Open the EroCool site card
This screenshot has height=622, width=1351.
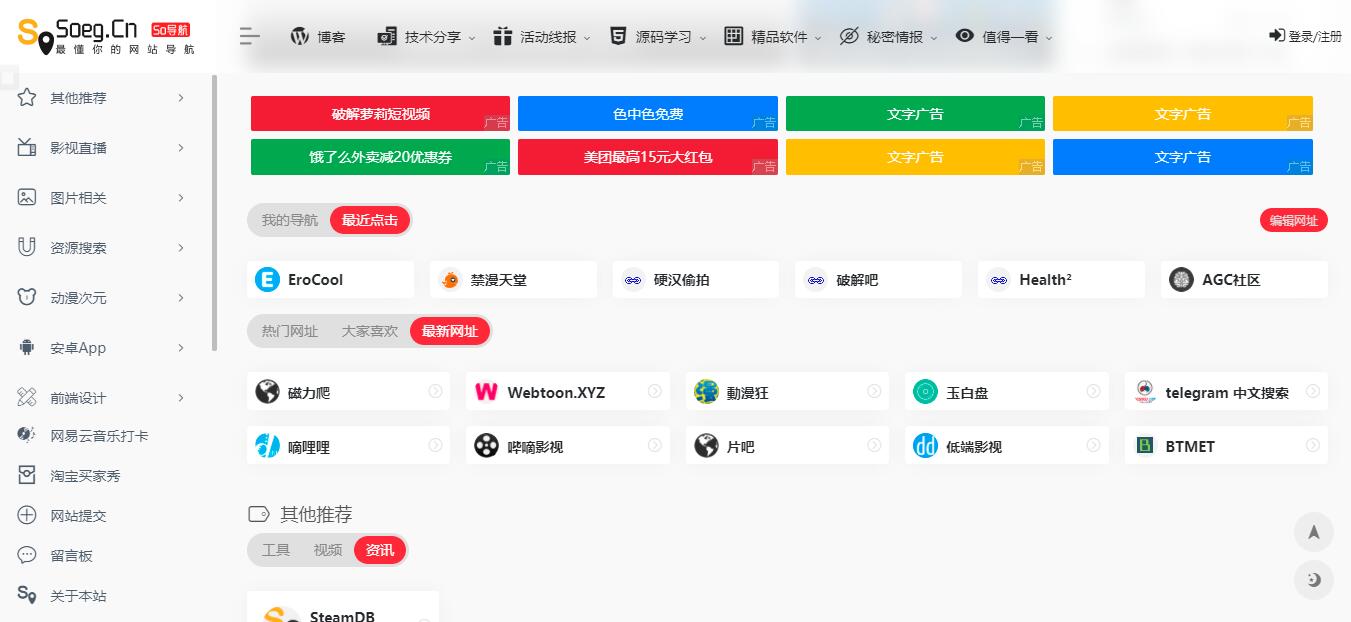click(x=330, y=280)
